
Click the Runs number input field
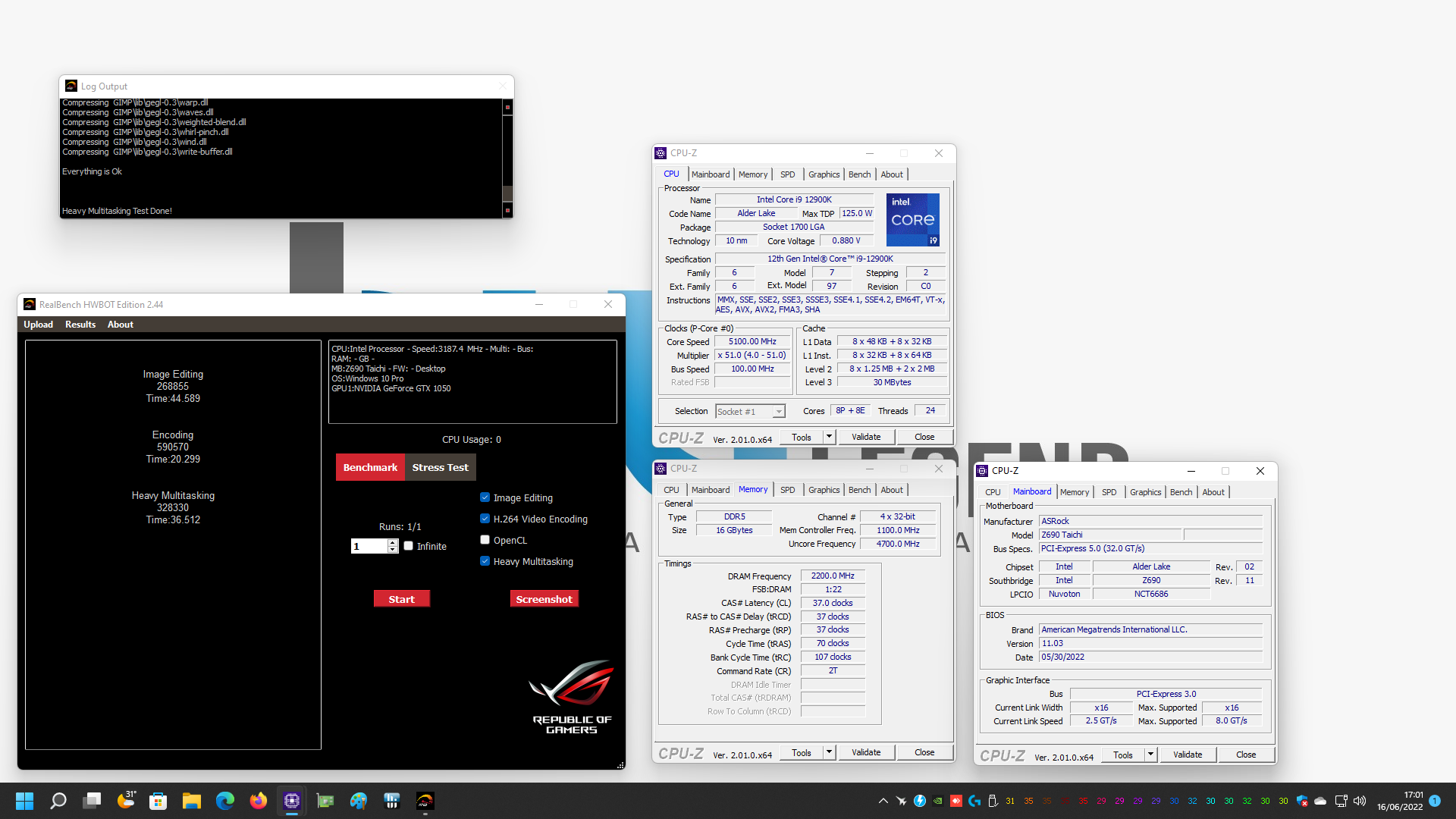tap(369, 546)
